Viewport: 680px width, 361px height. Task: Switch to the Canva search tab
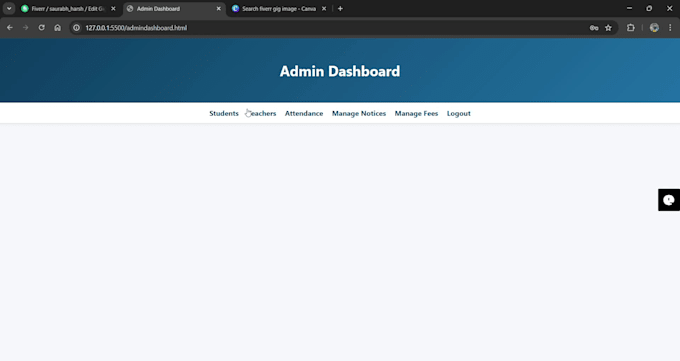278,9
